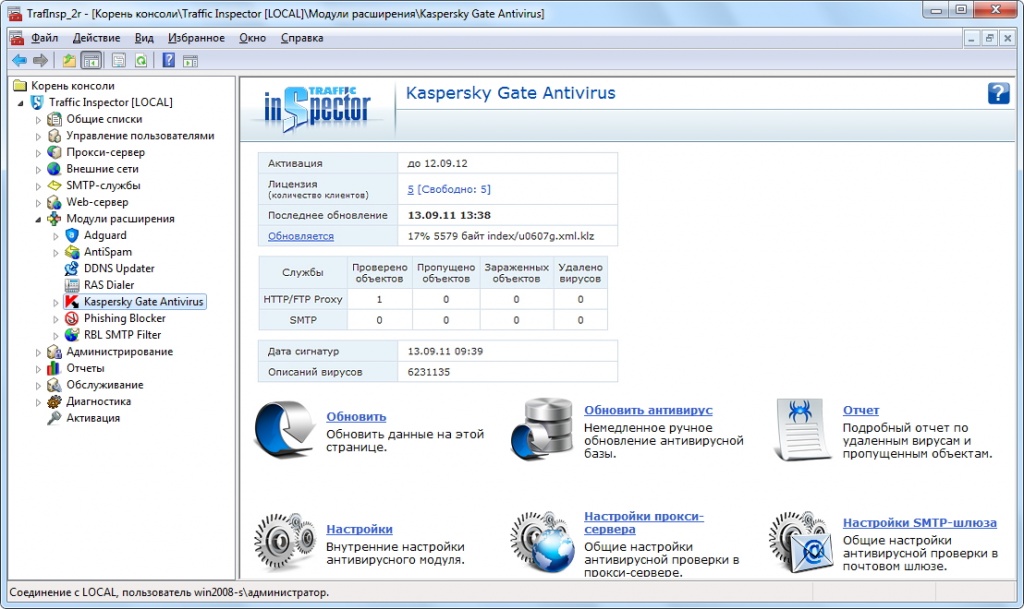
Task: Open the Вид menu
Action: click(144, 38)
